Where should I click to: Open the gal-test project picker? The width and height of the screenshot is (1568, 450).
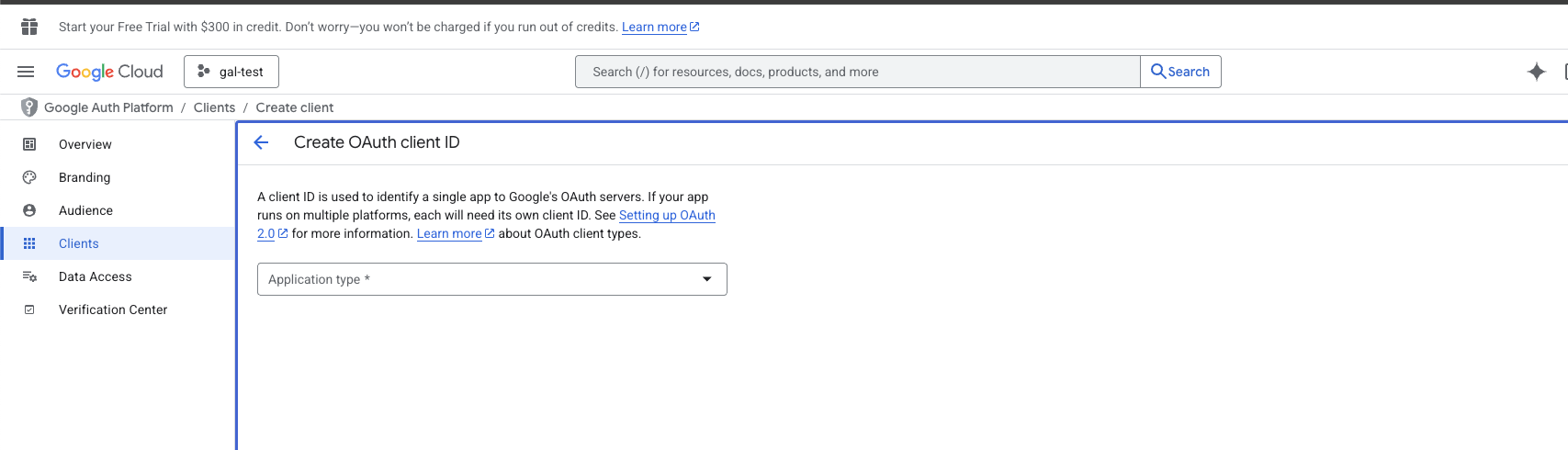point(231,72)
